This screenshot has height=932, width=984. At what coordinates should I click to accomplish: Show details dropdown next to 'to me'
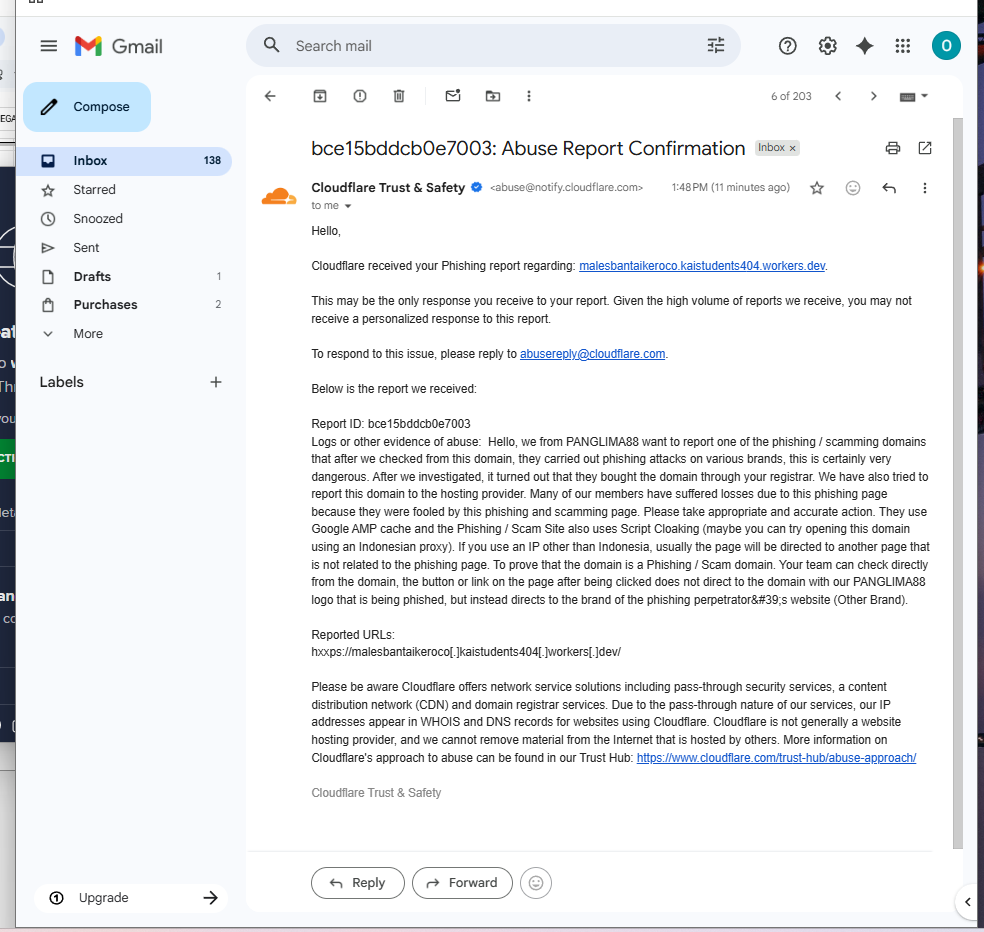348,206
